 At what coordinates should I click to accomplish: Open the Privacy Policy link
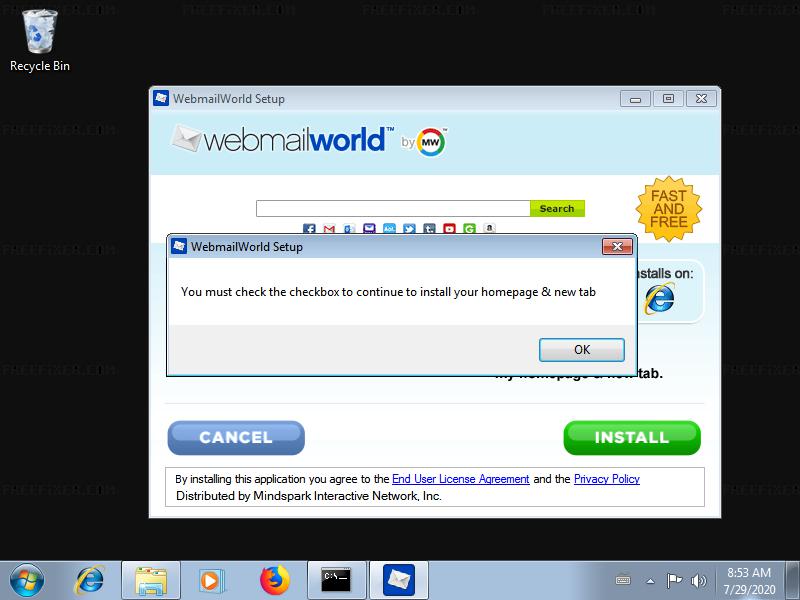[607, 479]
